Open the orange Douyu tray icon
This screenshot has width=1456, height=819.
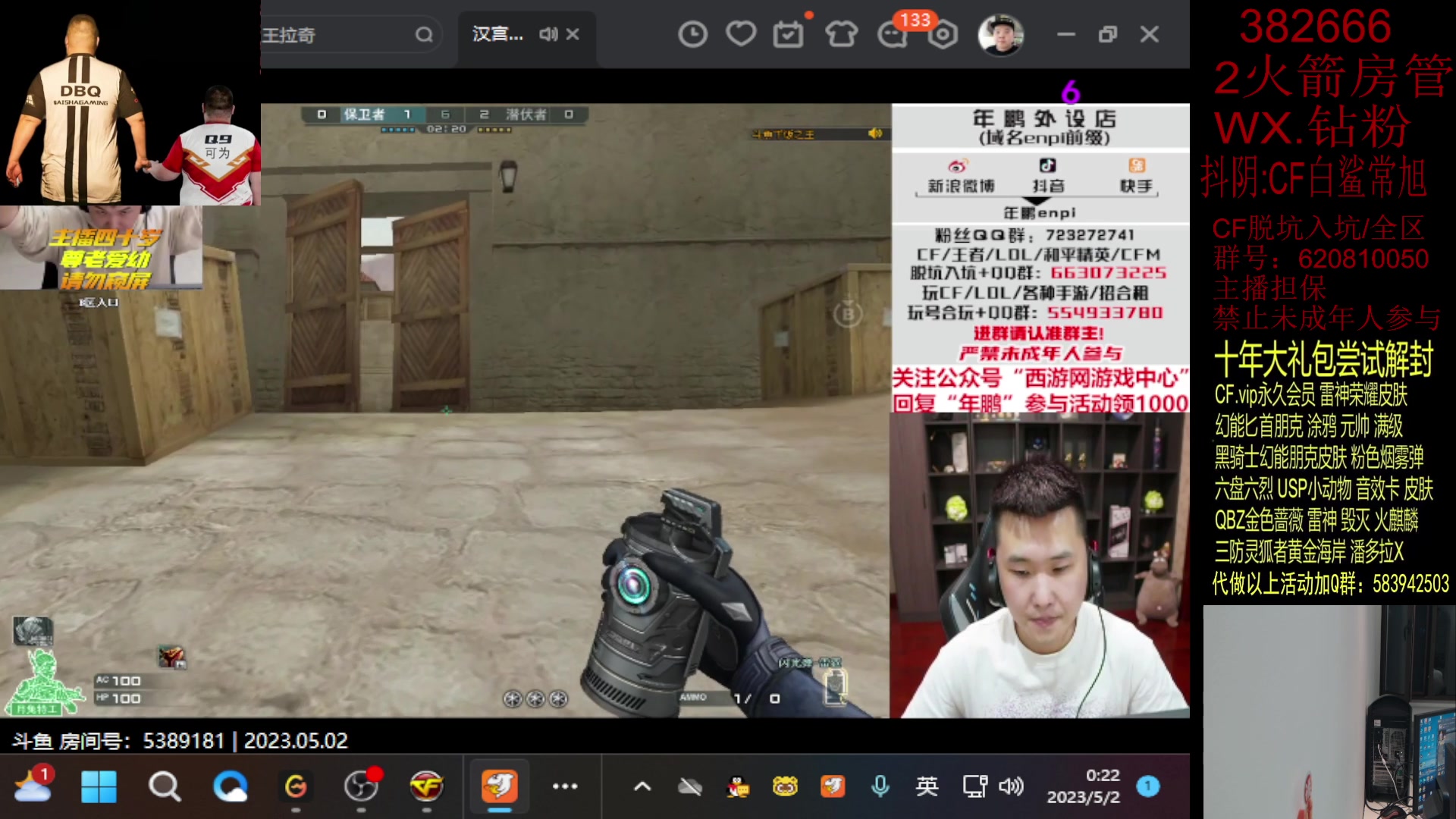click(x=832, y=786)
